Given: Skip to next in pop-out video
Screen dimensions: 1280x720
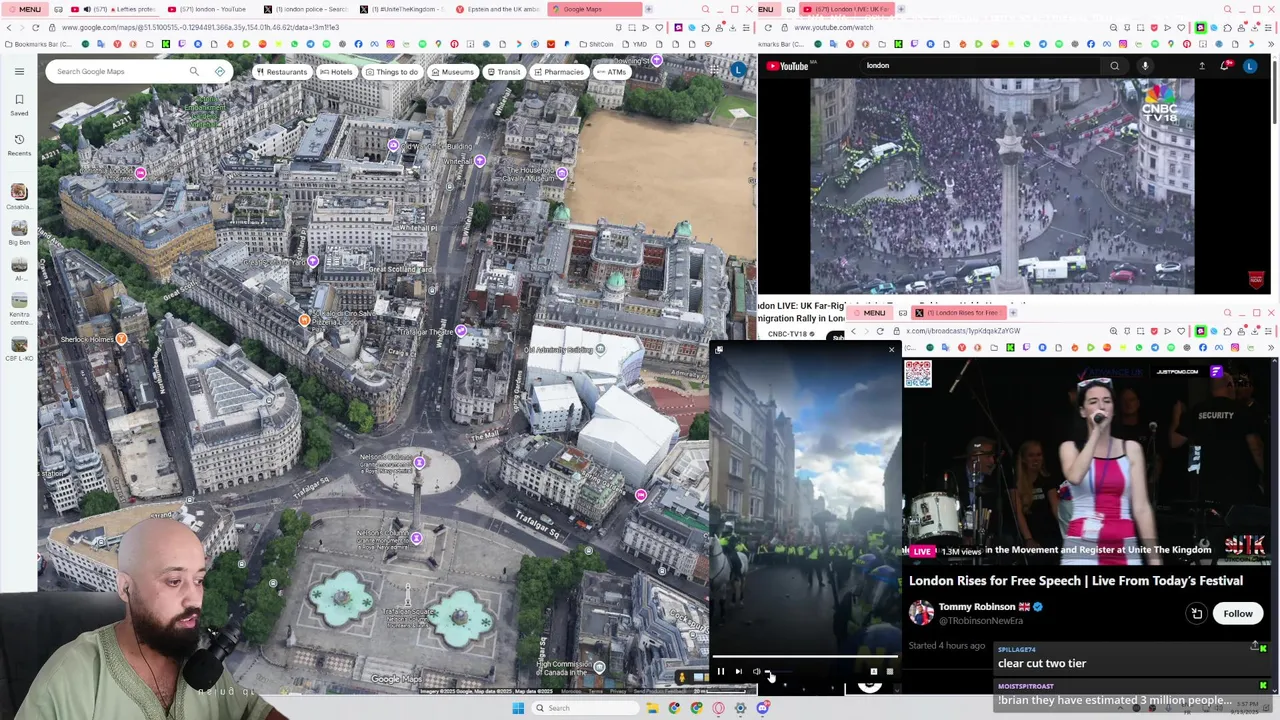Looking at the screenshot, I should 739,672.
